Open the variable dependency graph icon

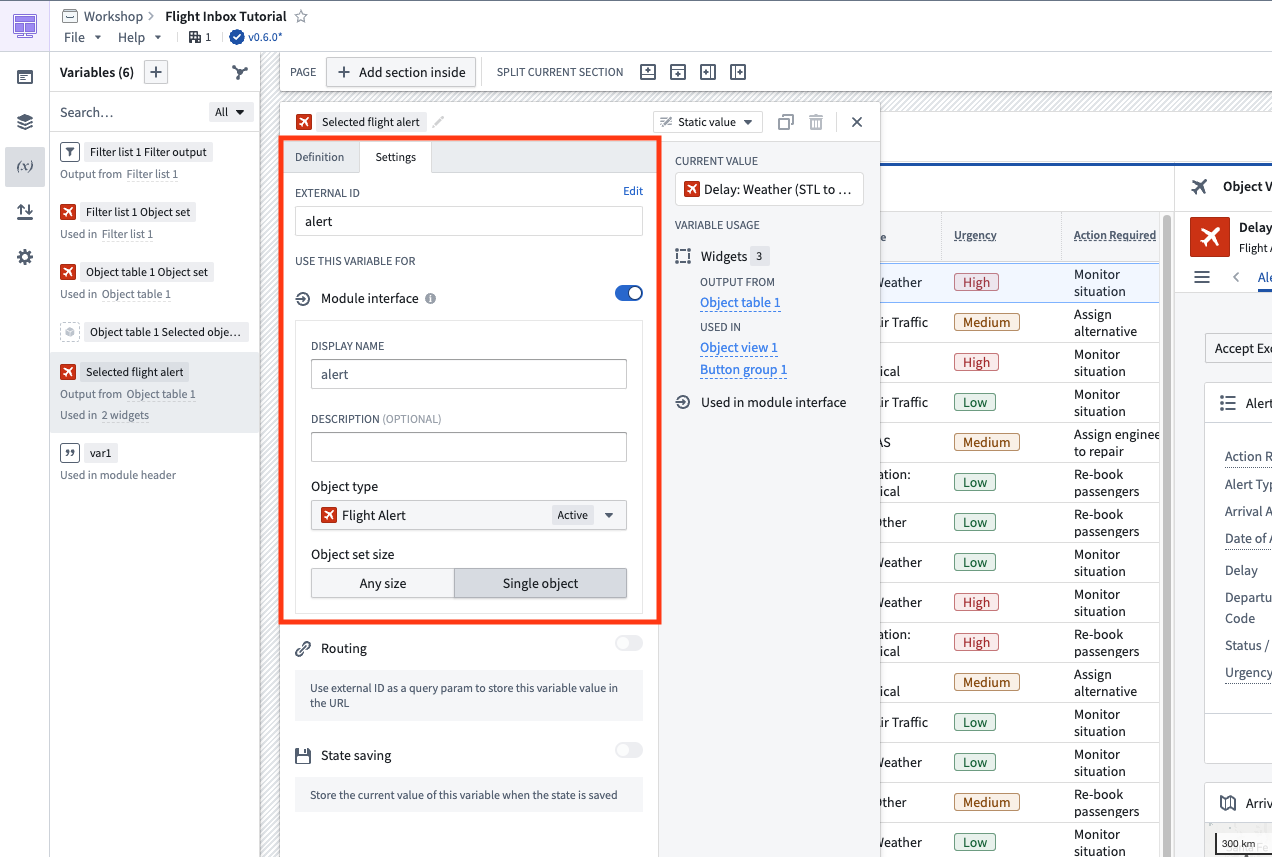pyautogui.click(x=240, y=72)
